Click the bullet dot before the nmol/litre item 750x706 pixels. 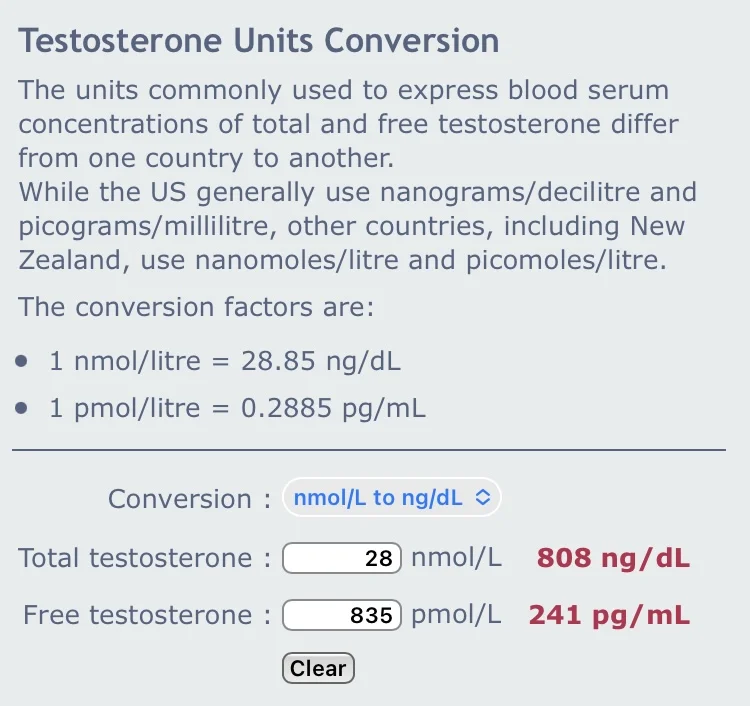(21, 361)
